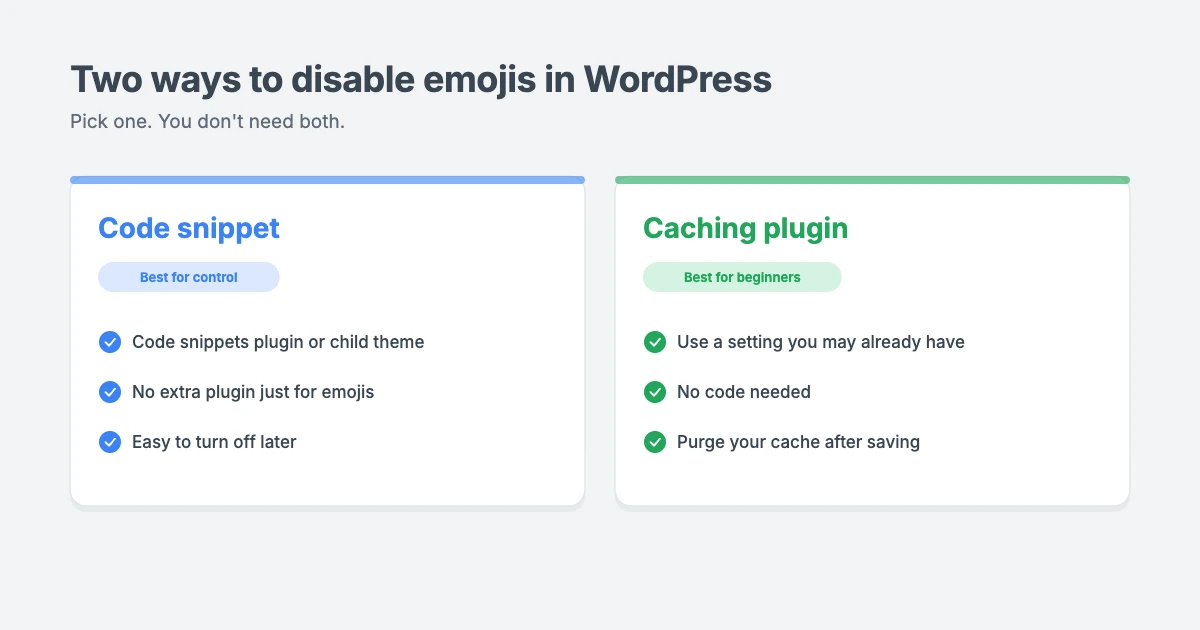Click the title 'Two ways to disable emojis in WordPress'
This screenshot has height=630, width=1200.
pyautogui.click(x=421, y=79)
